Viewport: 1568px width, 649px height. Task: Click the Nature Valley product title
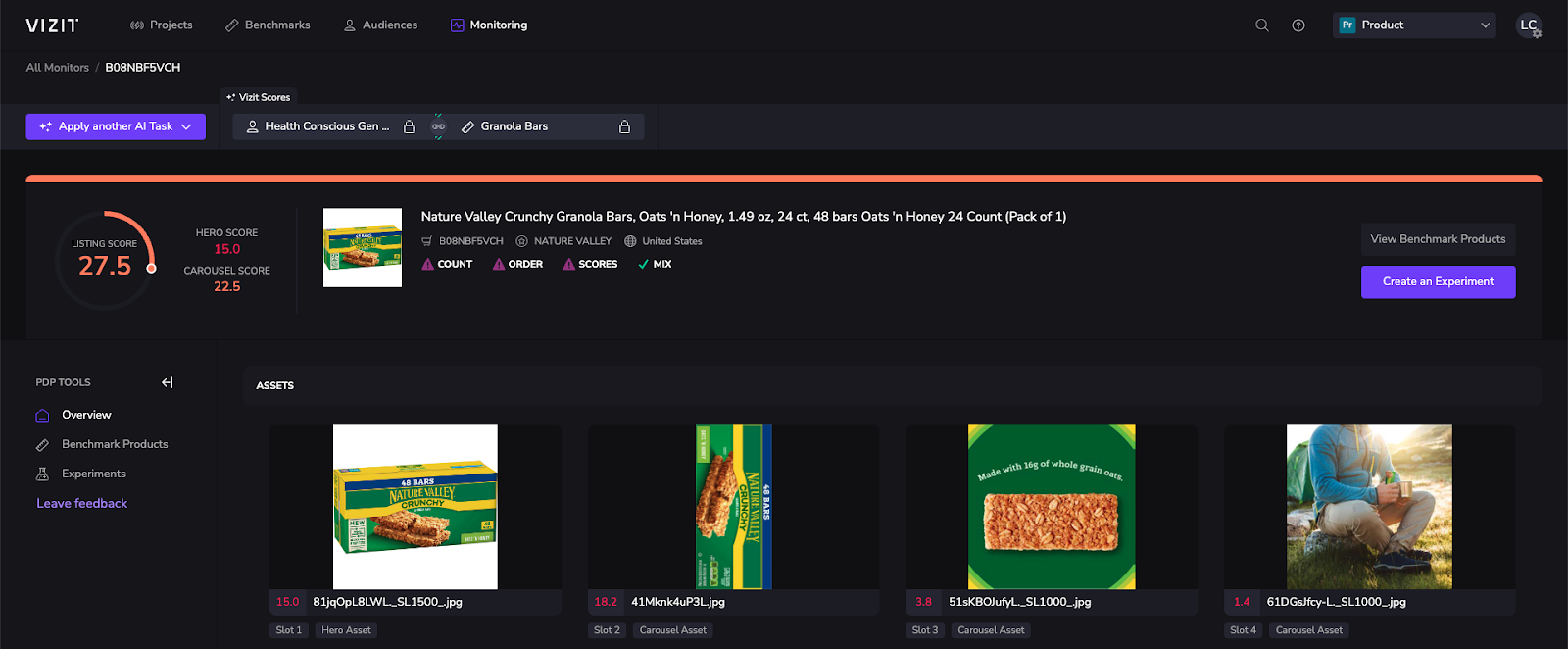tap(744, 217)
